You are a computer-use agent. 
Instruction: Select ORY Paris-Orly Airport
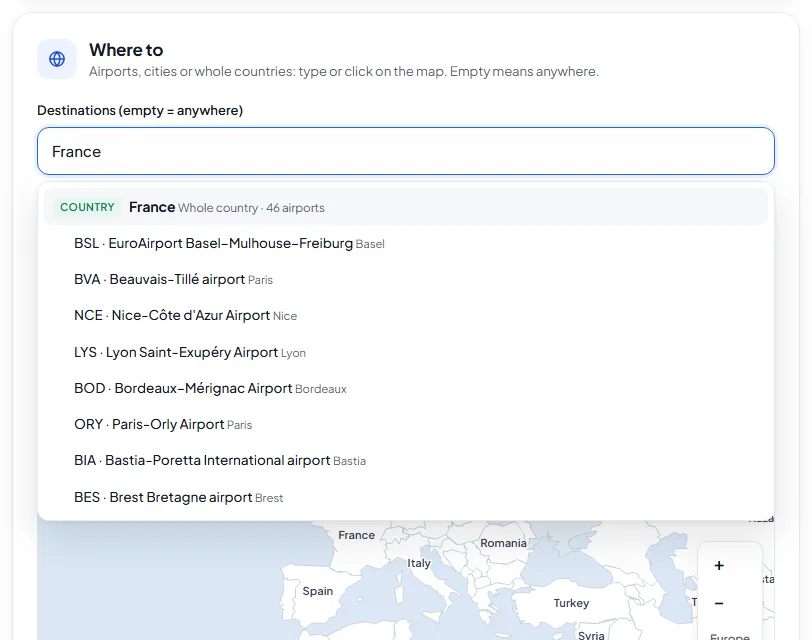click(x=406, y=425)
